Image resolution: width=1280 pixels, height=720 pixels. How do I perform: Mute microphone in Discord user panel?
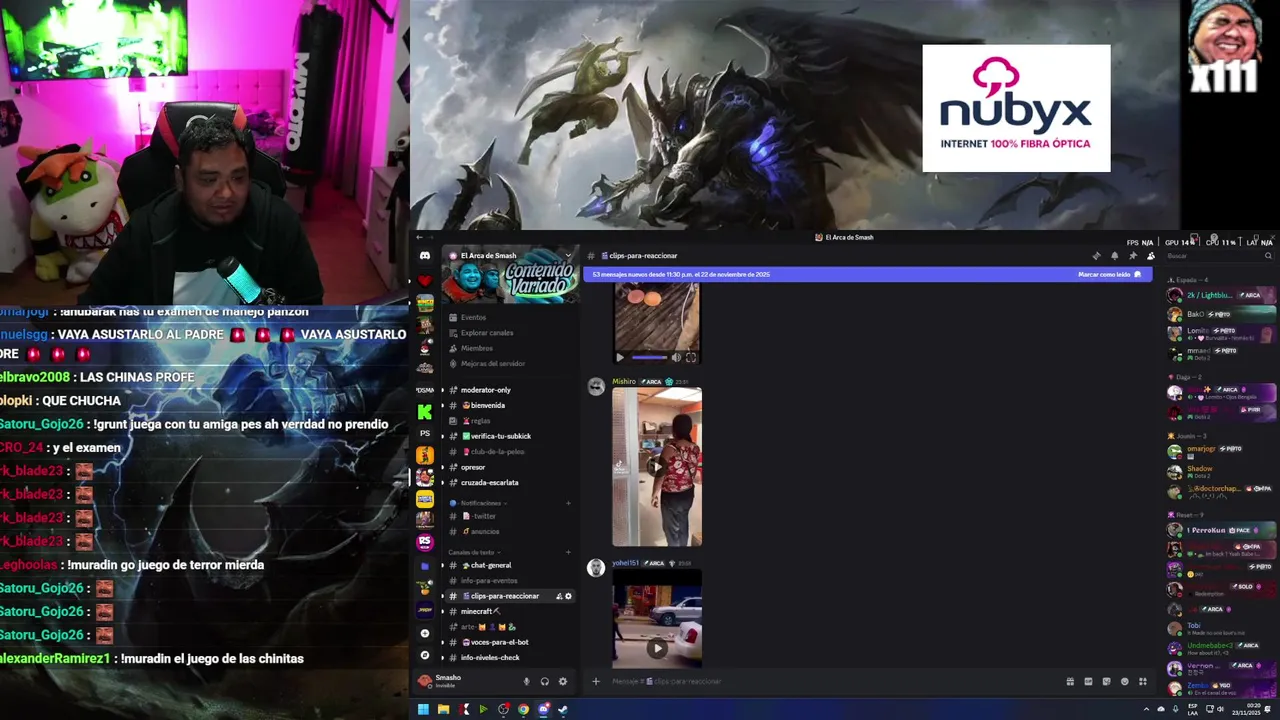(526, 681)
